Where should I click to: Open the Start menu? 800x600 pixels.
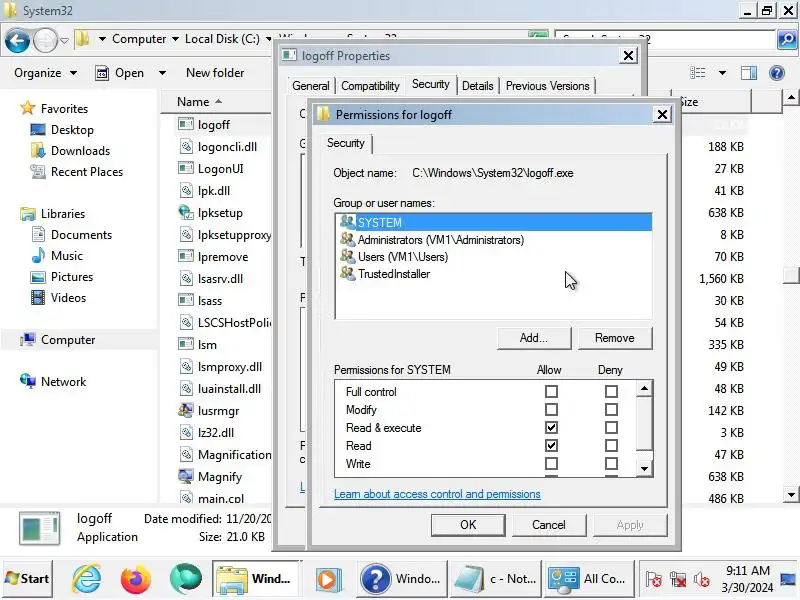[28, 579]
